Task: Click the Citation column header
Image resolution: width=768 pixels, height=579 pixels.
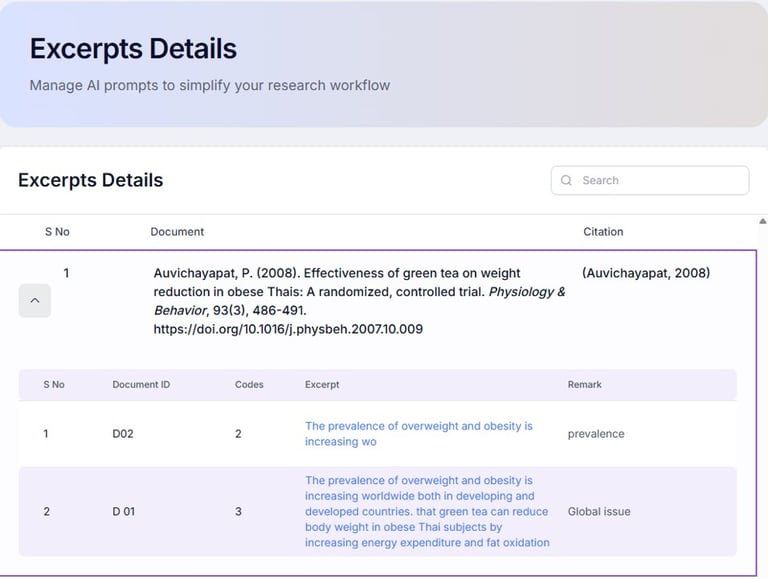Action: (603, 232)
